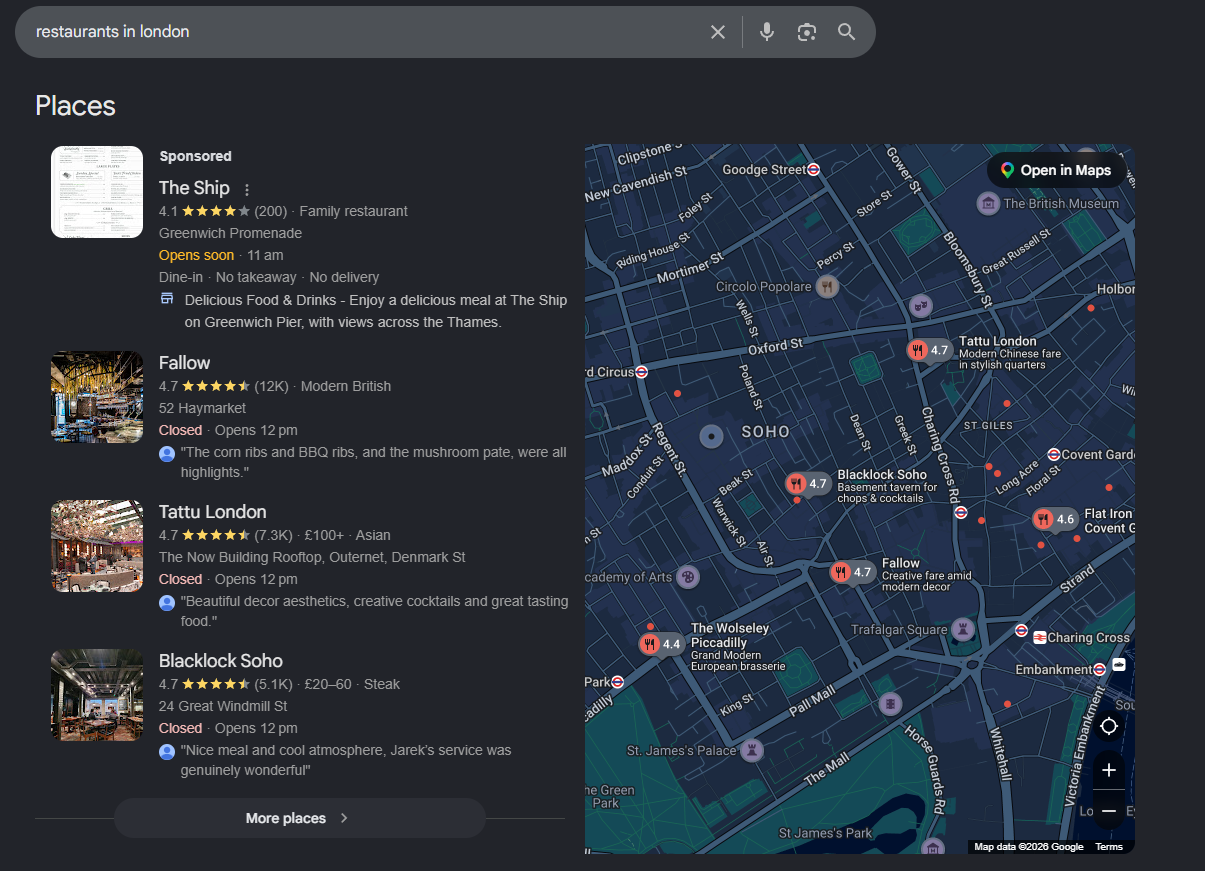Image resolution: width=1205 pixels, height=871 pixels.
Task: Select Tattu London 4.7 map pin
Action: coord(929,350)
